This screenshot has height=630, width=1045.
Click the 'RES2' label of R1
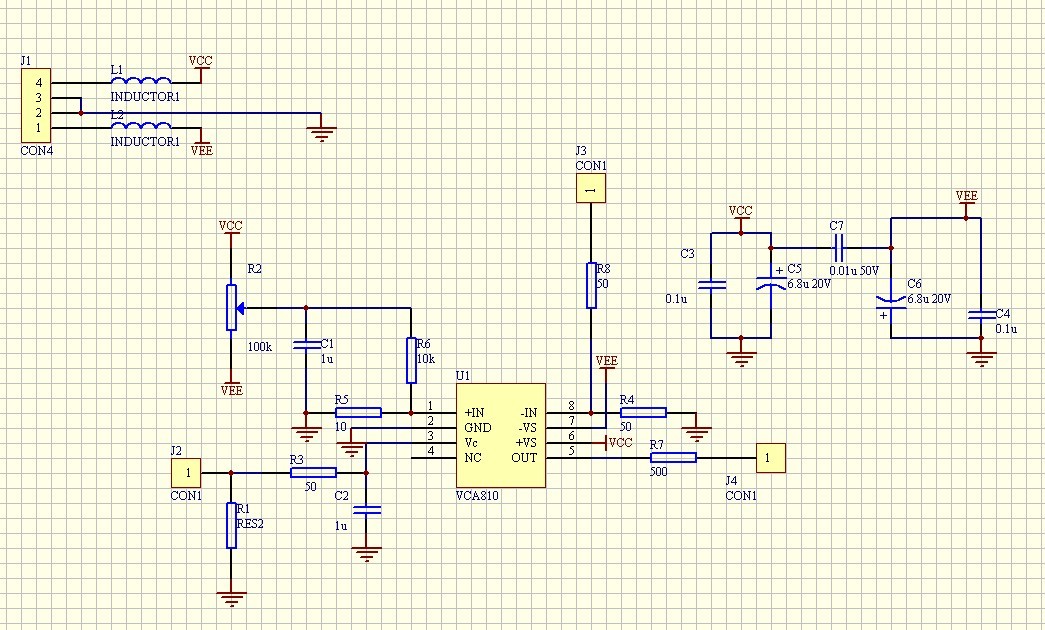pos(250,524)
